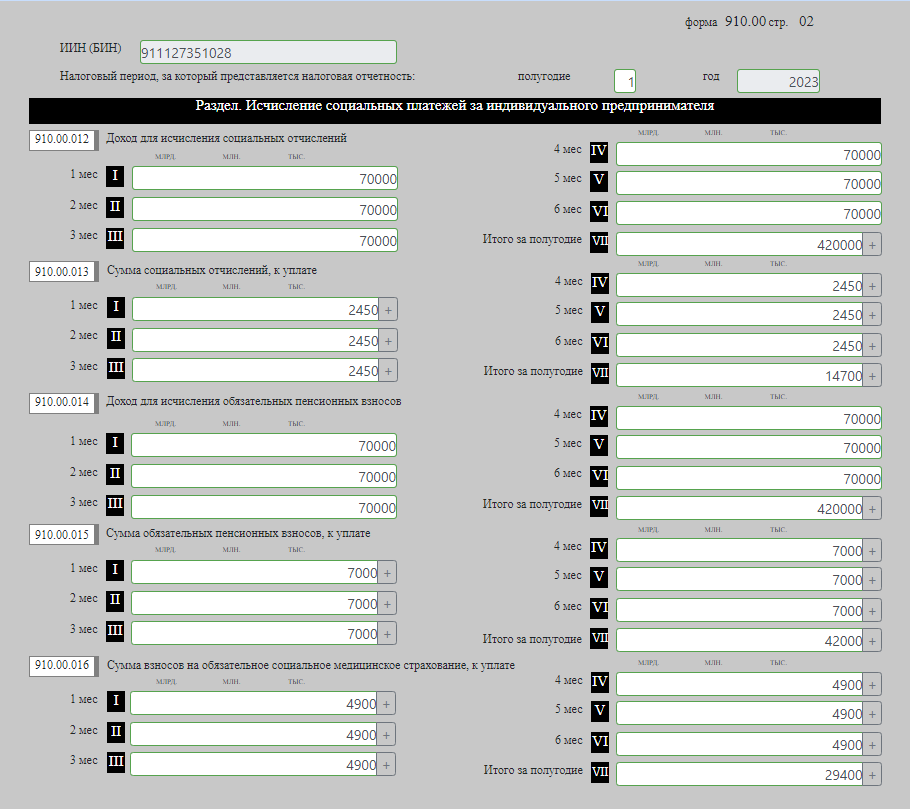The width and height of the screenshot is (910, 809).
Task: Select the полугодие number field
Action: [x=624, y=81]
